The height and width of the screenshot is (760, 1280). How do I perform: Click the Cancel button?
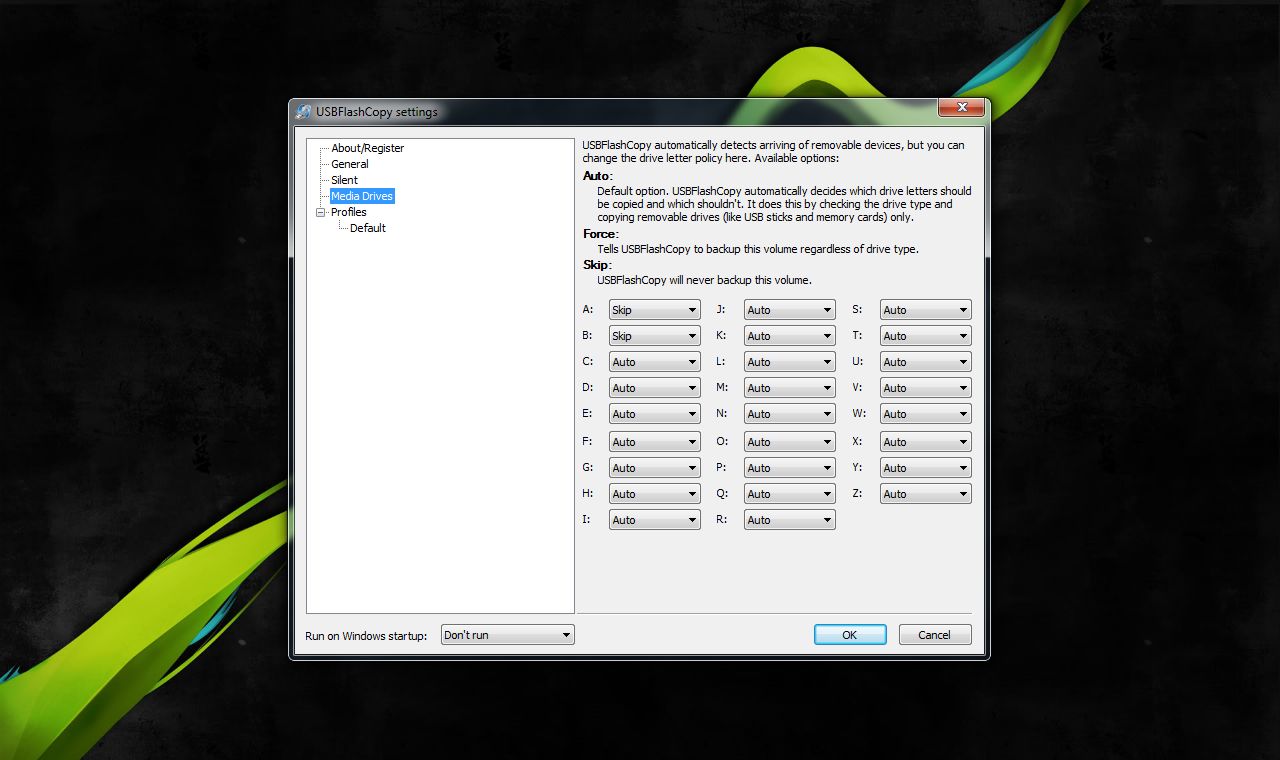[x=935, y=635]
